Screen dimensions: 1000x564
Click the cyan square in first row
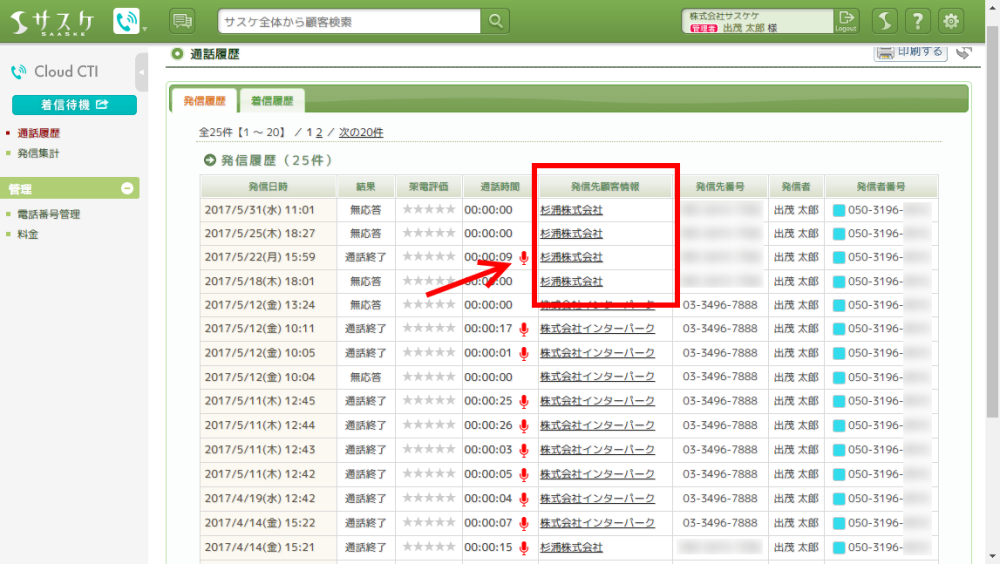coord(839,210)
